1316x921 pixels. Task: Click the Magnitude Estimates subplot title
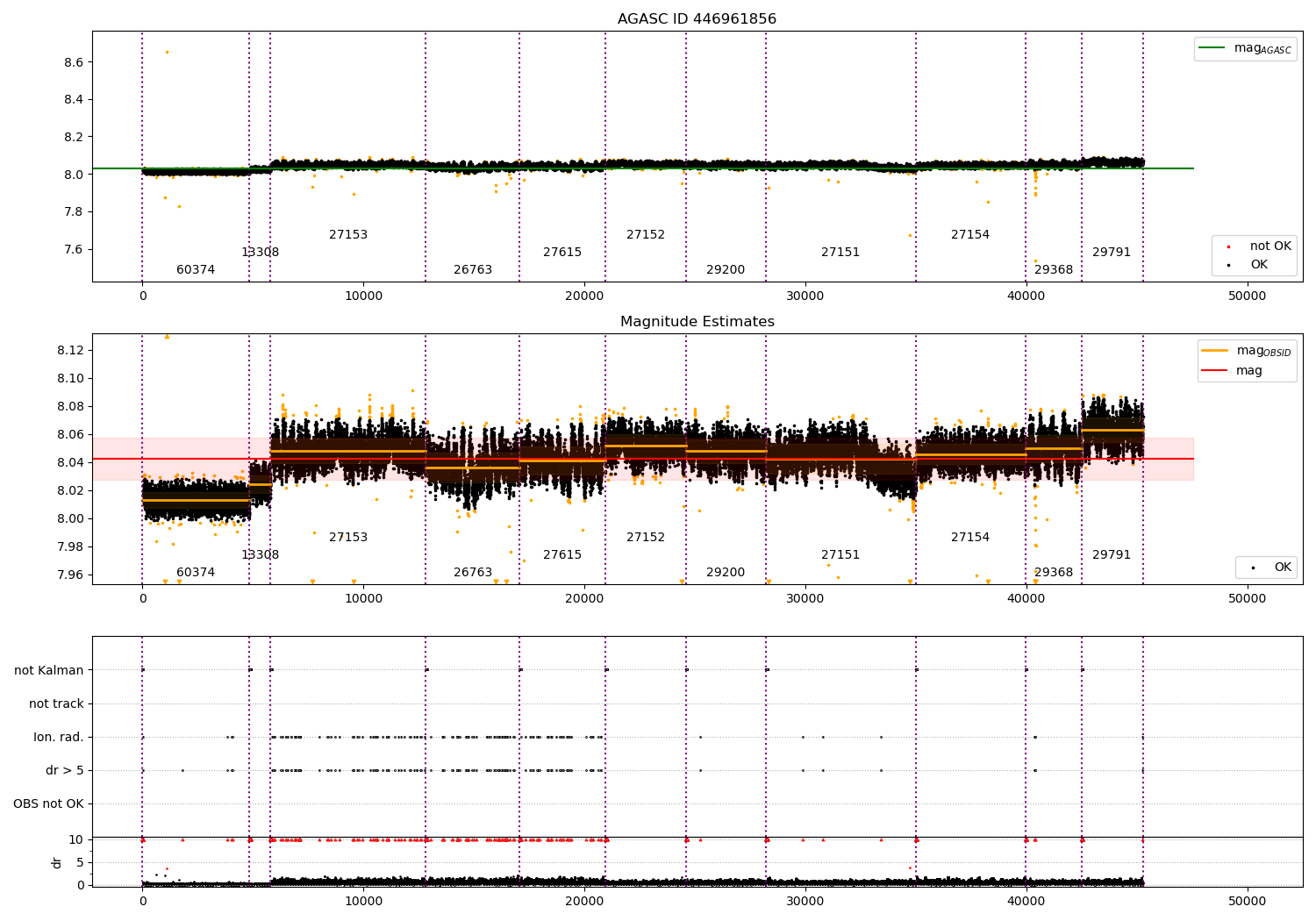tap(697, 322)
